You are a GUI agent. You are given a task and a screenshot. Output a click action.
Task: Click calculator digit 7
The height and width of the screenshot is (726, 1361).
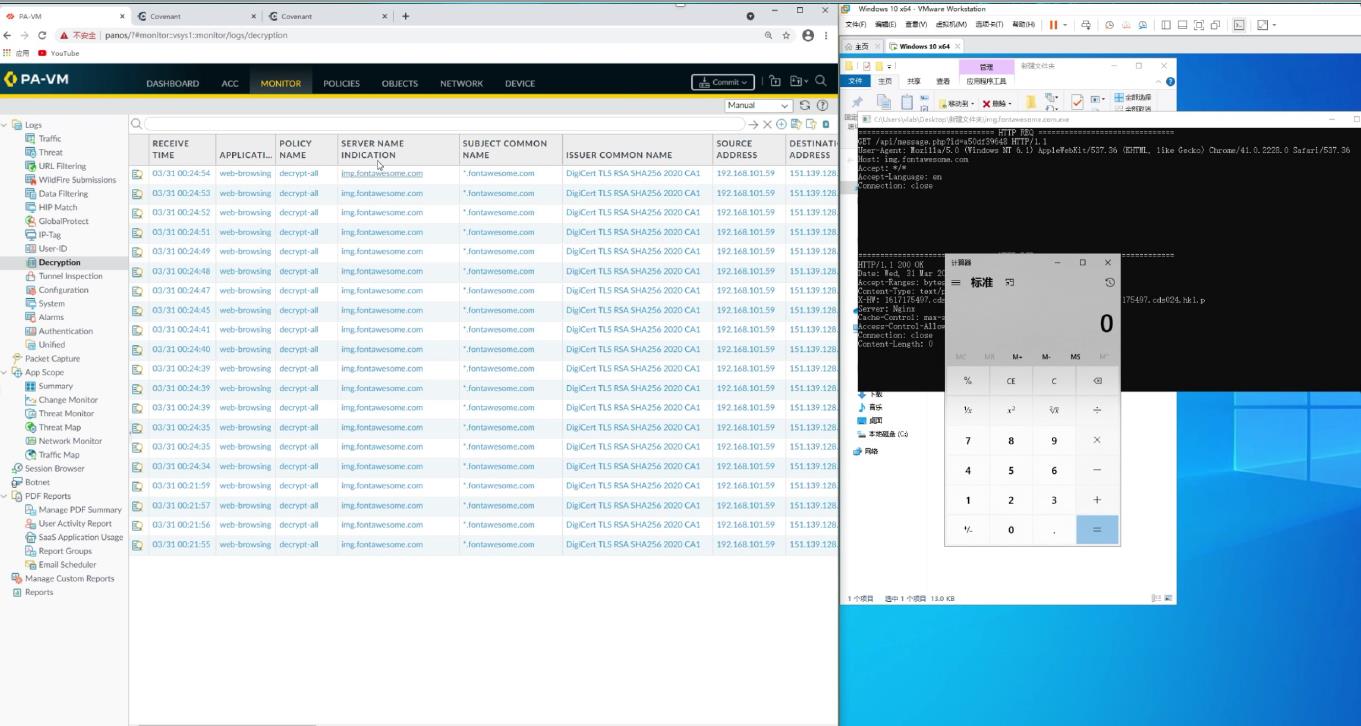pyautogui.click(x=967, y=440)
